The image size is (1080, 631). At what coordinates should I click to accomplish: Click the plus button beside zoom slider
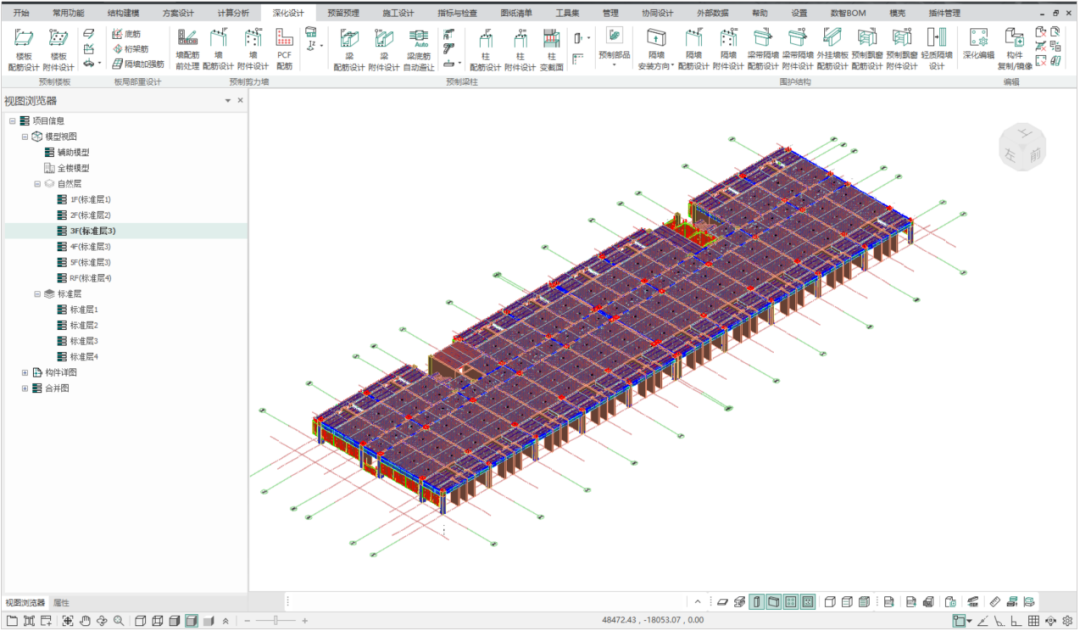point(304,621)
